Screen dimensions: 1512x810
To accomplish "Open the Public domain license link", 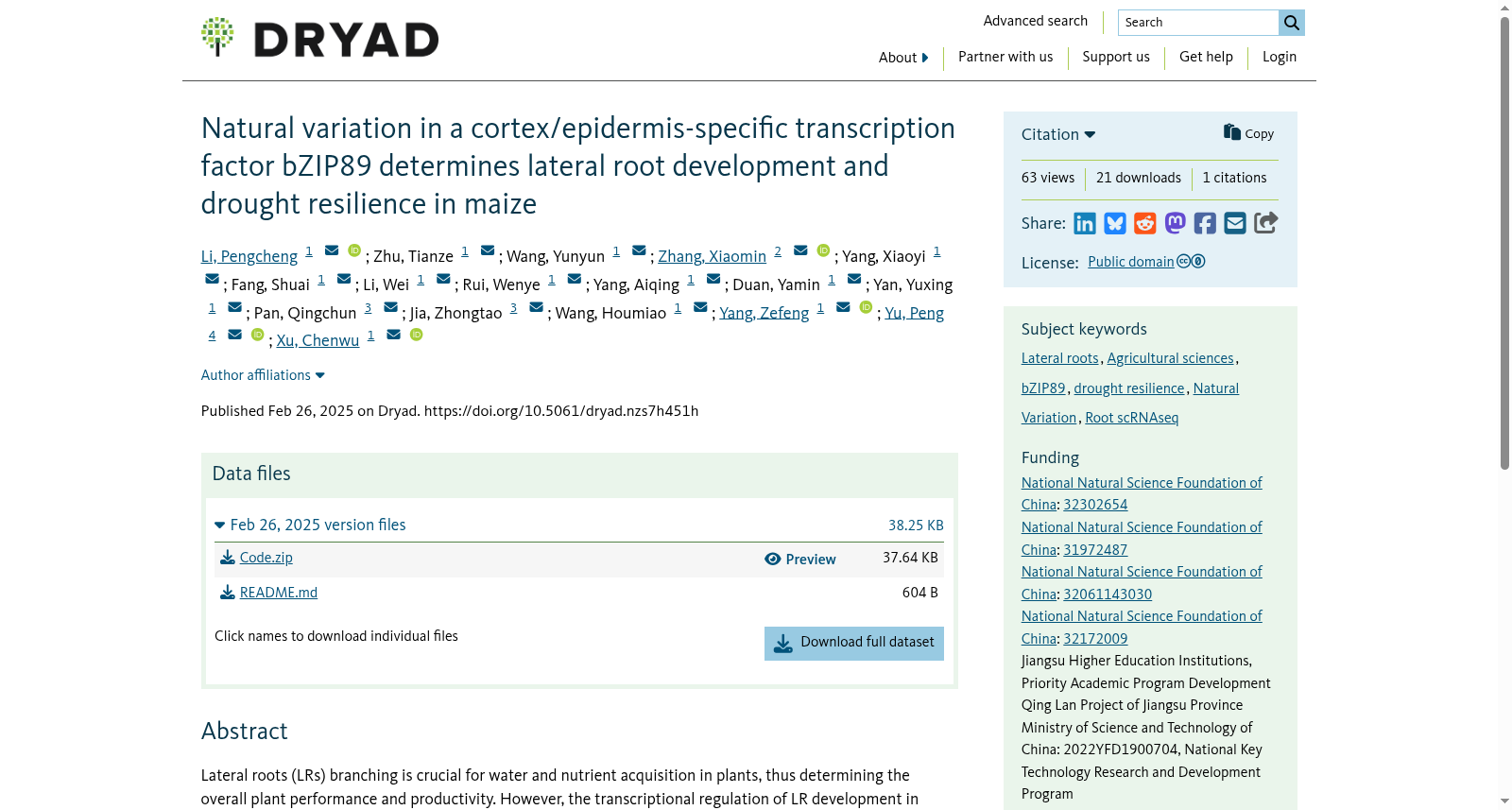I will click(1130, 262).
